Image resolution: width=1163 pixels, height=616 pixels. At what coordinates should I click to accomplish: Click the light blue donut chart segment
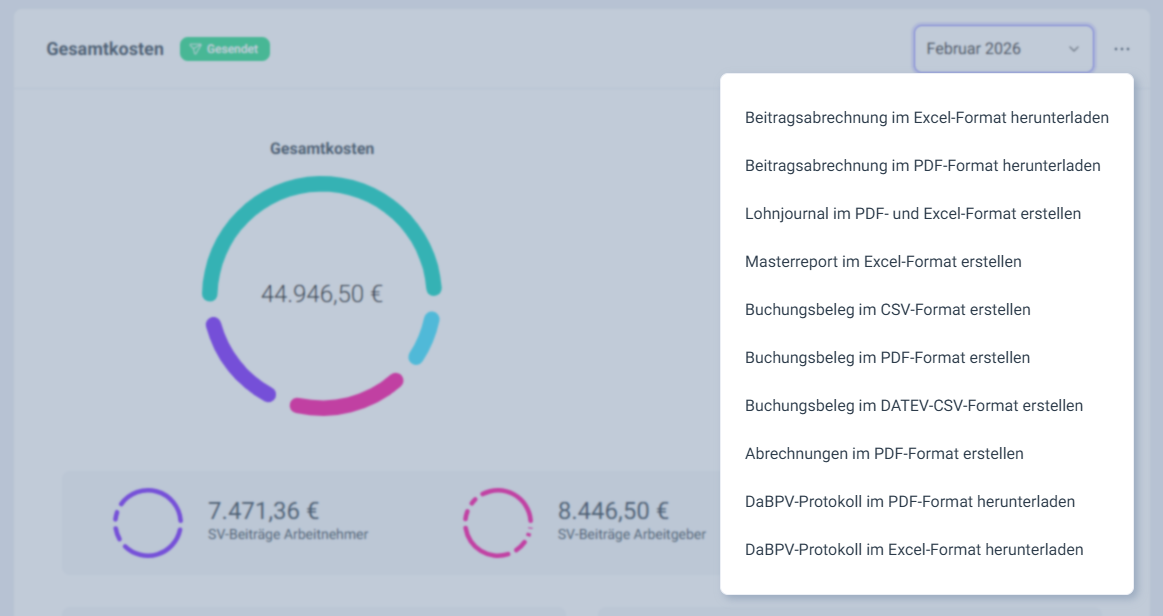(x=426, y=338)
